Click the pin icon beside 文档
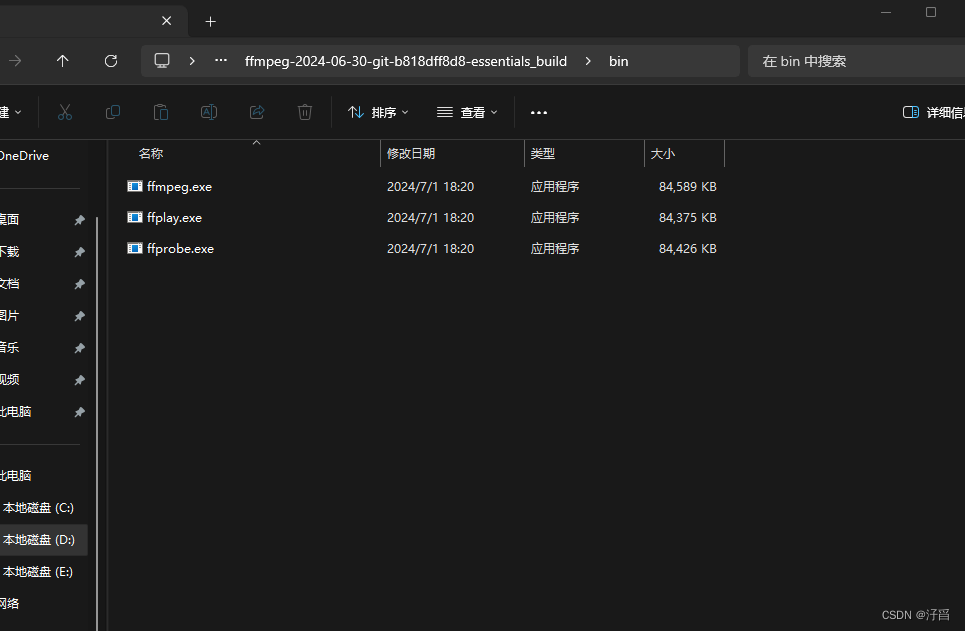 click(x=79, y=284)
